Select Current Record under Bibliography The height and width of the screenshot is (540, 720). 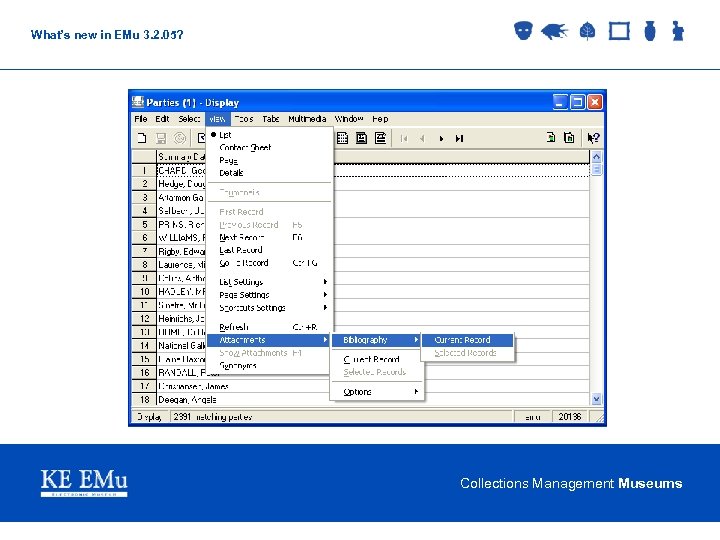point(467,340)
